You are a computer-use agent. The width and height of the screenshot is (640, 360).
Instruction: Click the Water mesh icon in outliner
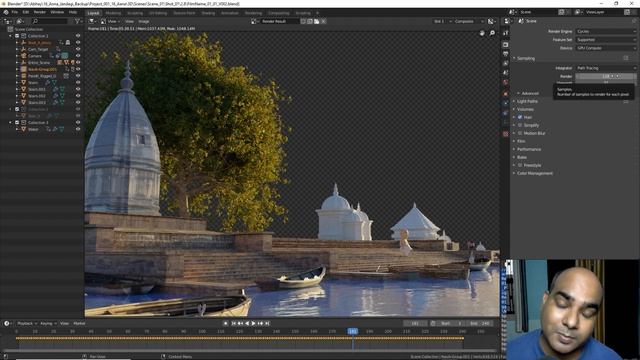24,129
